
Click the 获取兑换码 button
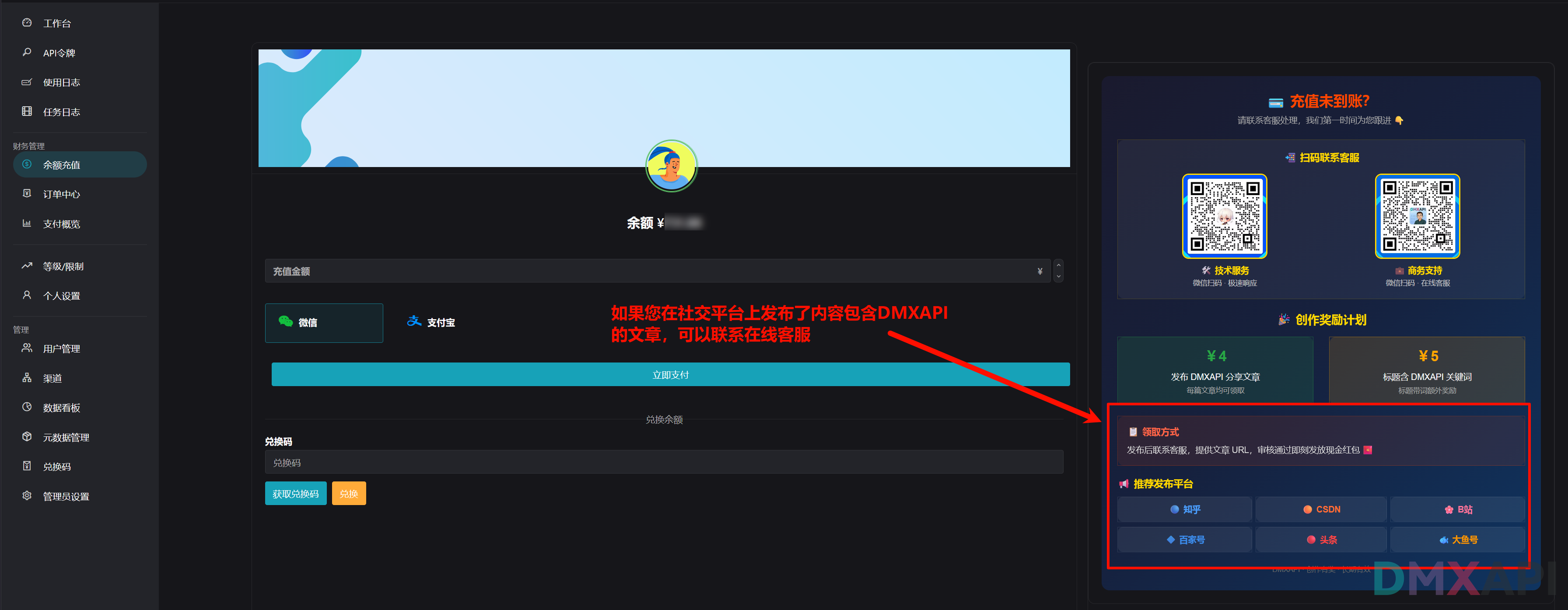[295, 493]
